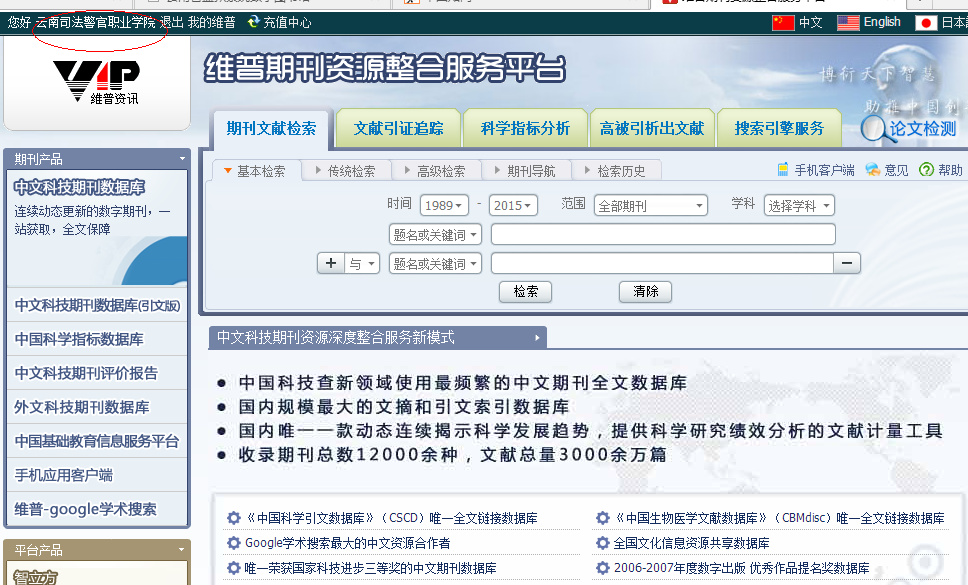Open 中文科技期刊数据库(引文版) link
This screenshot has height=585, width=968.
pyautogui.click(x=98, y=305)
